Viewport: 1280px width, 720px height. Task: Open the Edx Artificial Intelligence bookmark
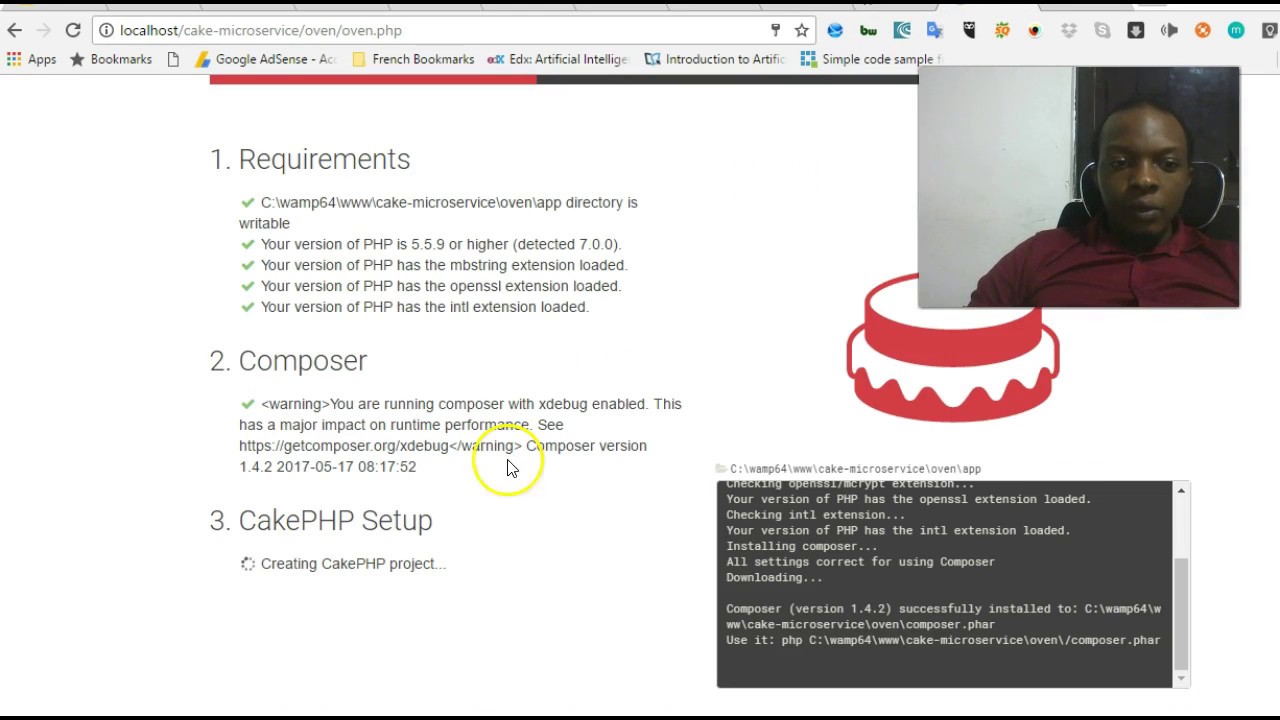tap(557, 59)
